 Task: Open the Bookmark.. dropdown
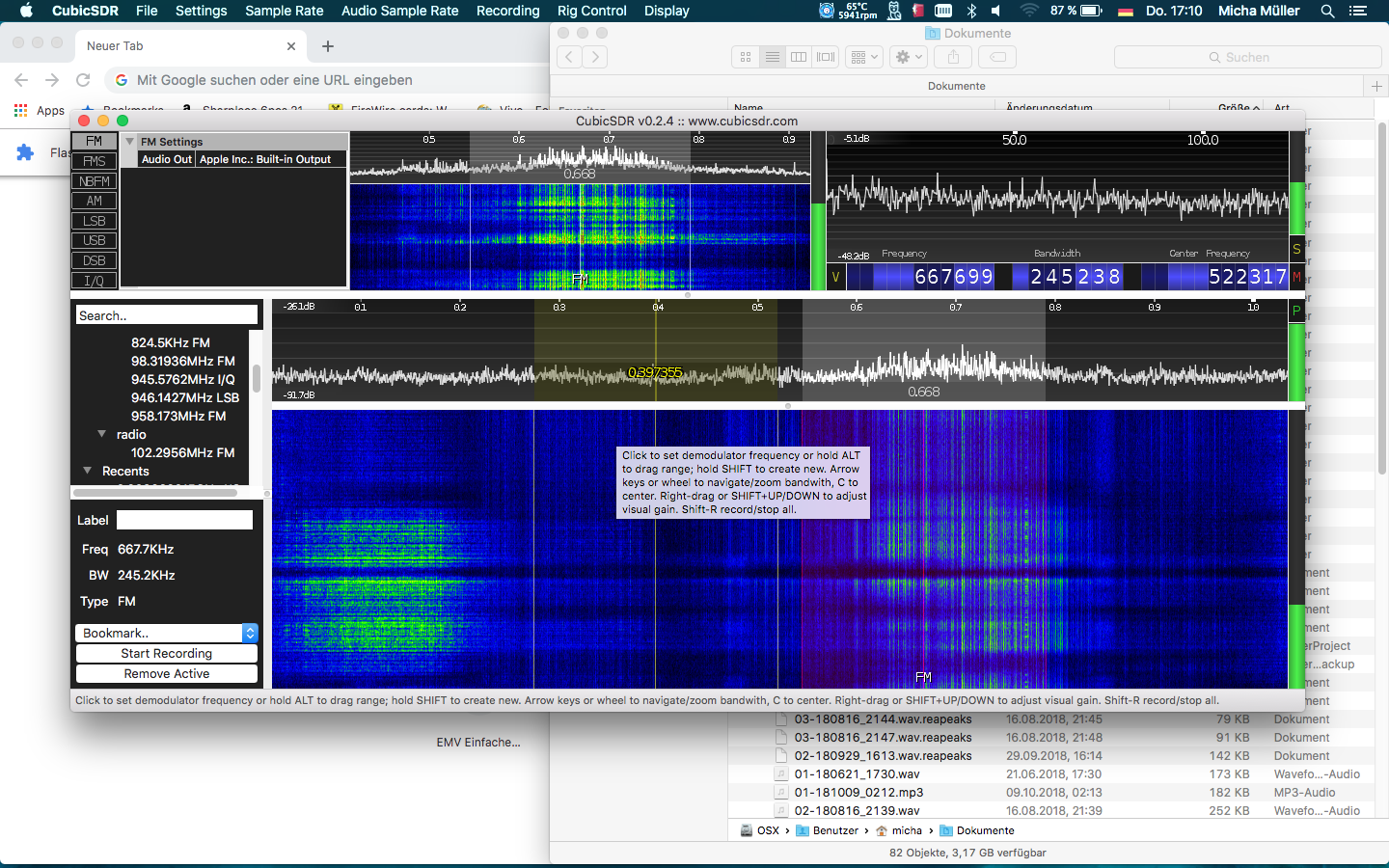(x=167, y=633)
